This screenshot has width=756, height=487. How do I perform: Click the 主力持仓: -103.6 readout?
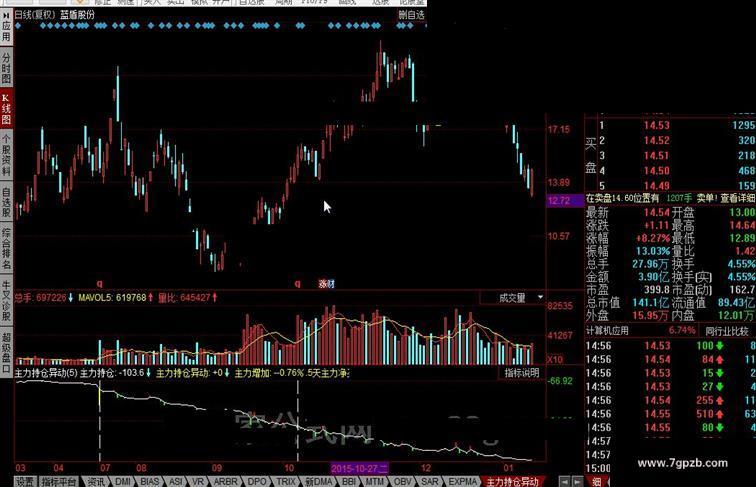click(x=115, y=373)
